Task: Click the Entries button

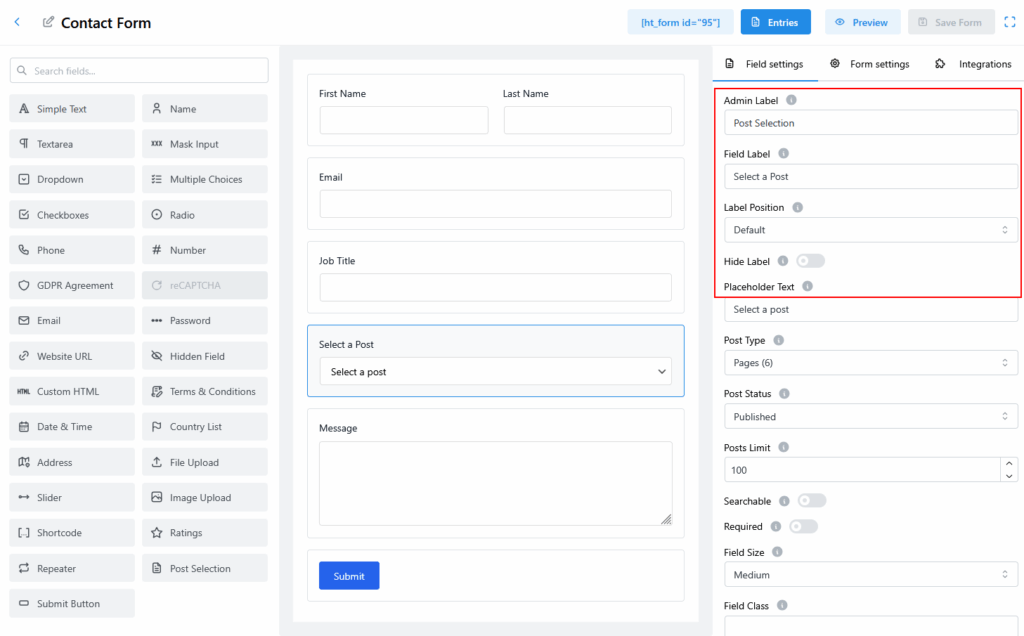Action: point(775,22)
